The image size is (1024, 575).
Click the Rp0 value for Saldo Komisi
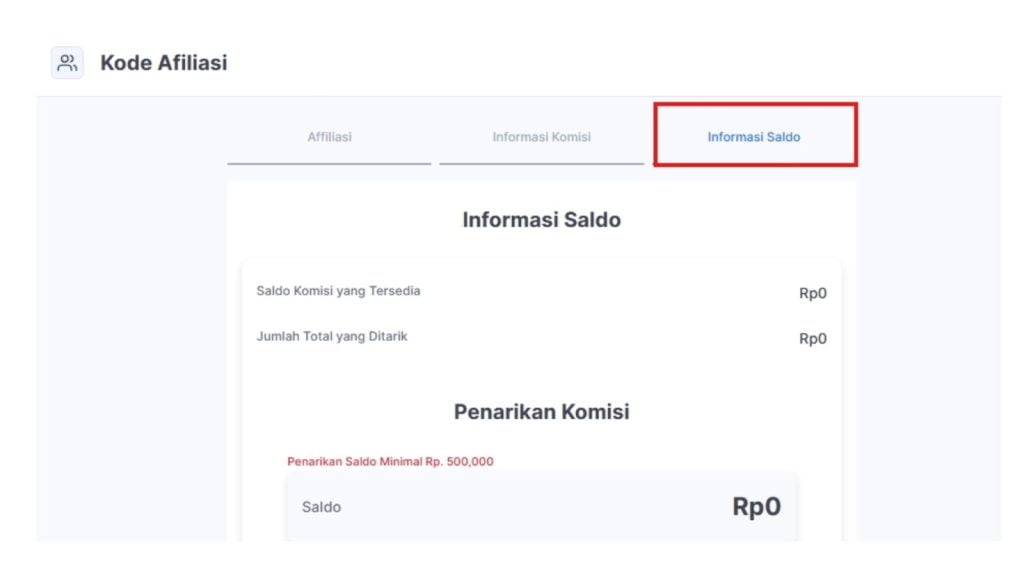coord(812,293)
